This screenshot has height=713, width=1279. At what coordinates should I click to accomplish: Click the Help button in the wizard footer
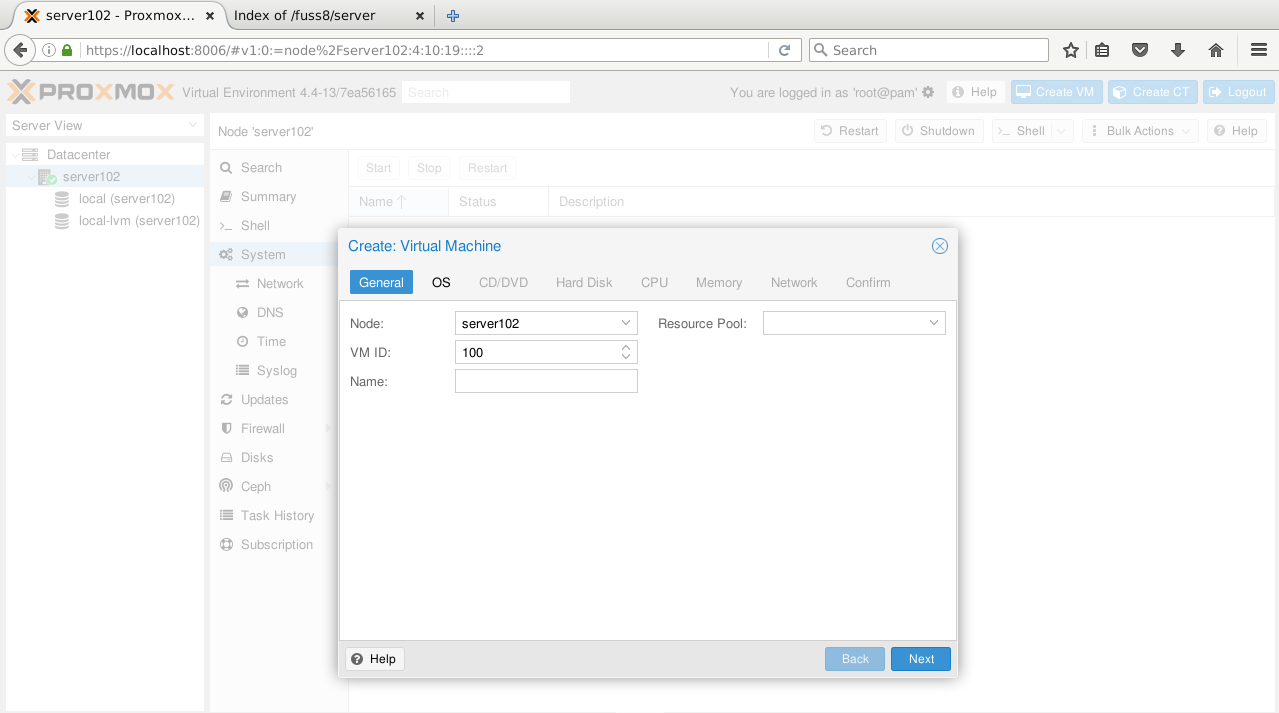[x=375, y=659]
